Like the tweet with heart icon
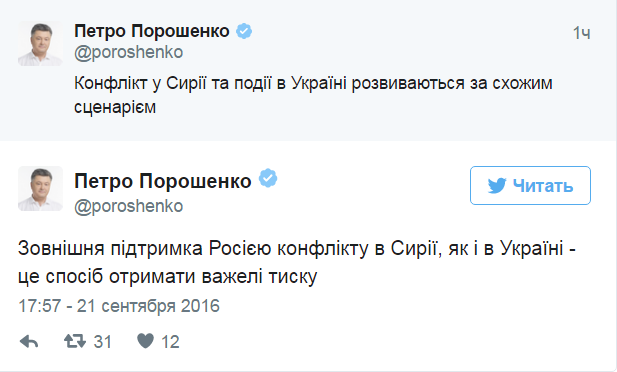 [x=145, y=341]
